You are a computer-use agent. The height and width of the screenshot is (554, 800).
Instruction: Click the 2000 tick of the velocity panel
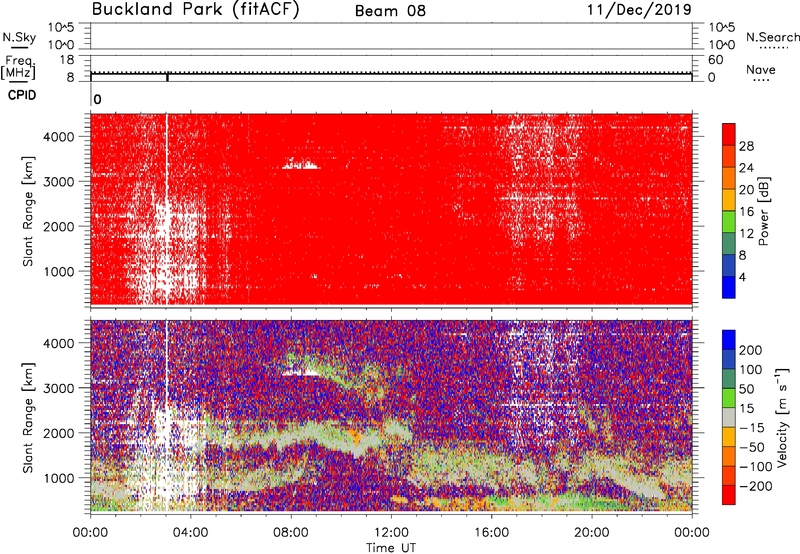coord(58,433)
